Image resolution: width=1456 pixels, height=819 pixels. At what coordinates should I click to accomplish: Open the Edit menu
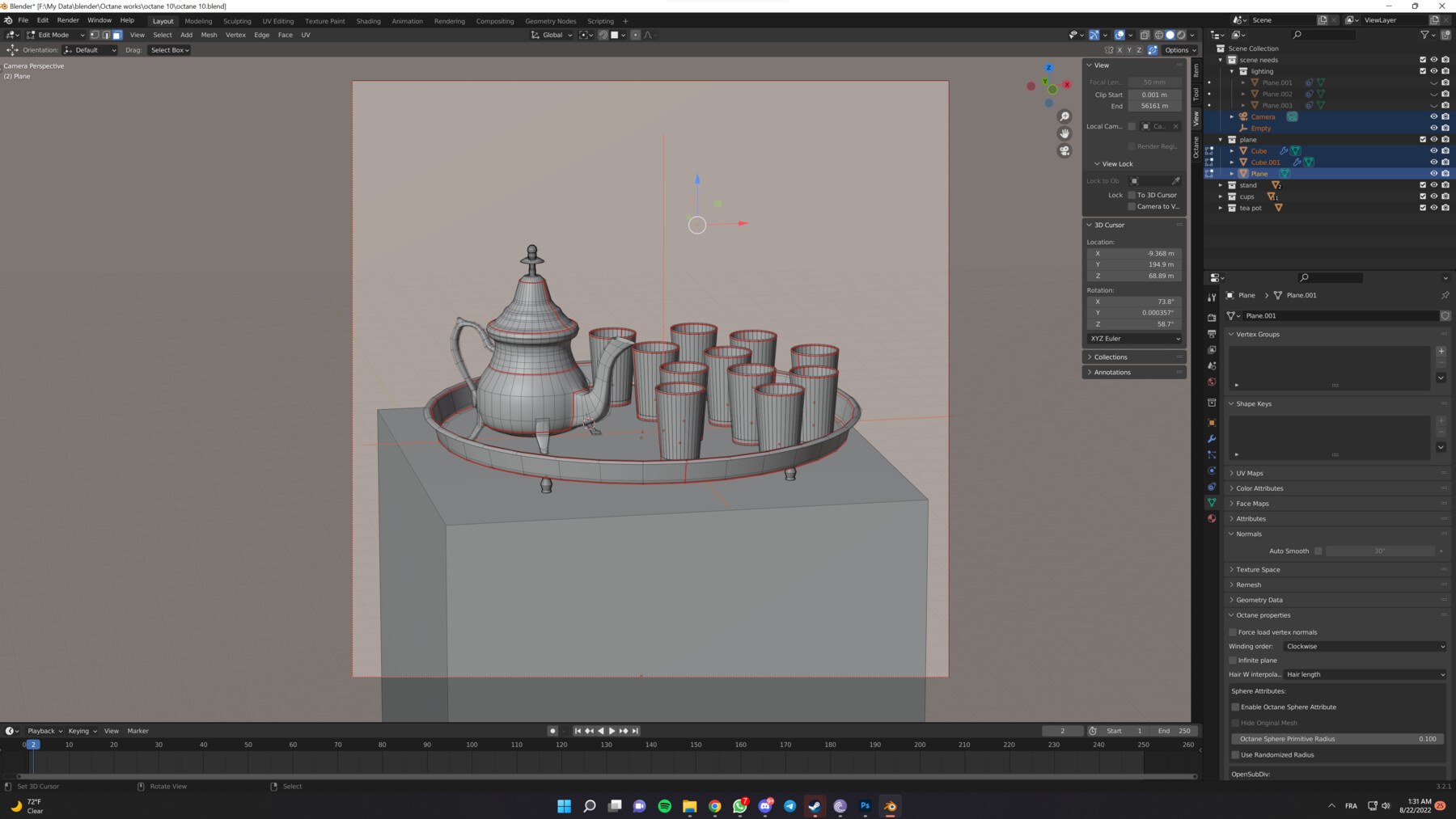click(42, 20)
